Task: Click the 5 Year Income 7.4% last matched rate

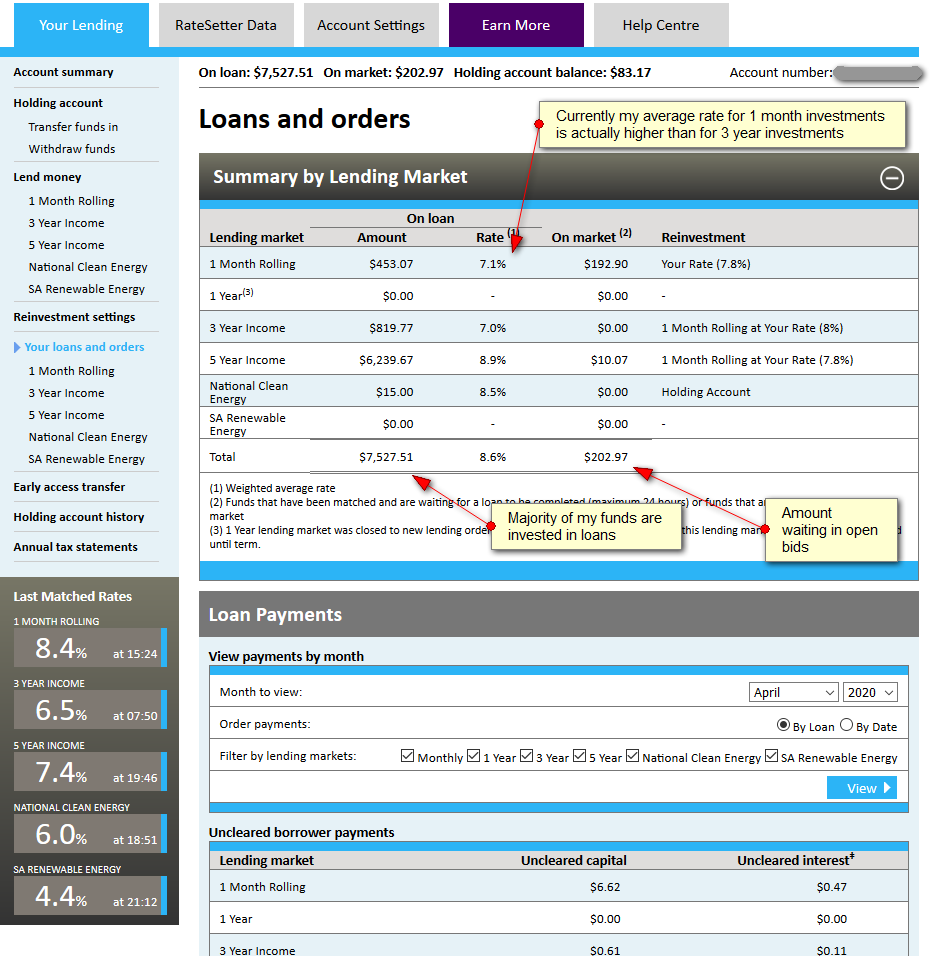Action: pyautogui.click(x=90, y=772)
